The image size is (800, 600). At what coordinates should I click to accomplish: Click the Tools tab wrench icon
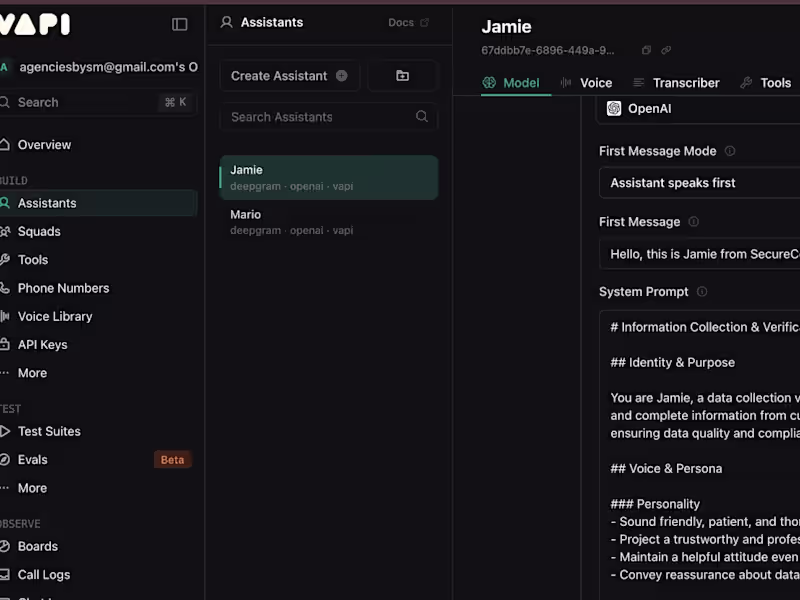point(746,82)
